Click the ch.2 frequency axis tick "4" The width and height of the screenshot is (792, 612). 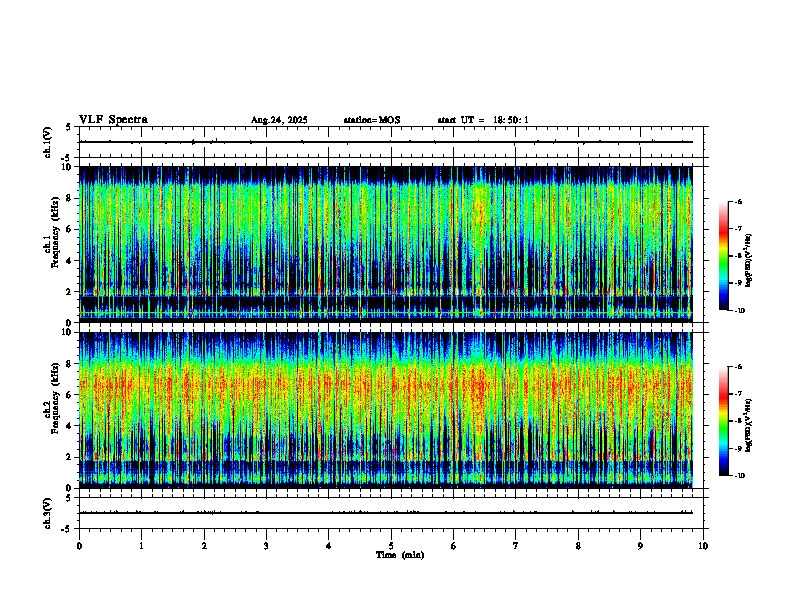[70, 427]
